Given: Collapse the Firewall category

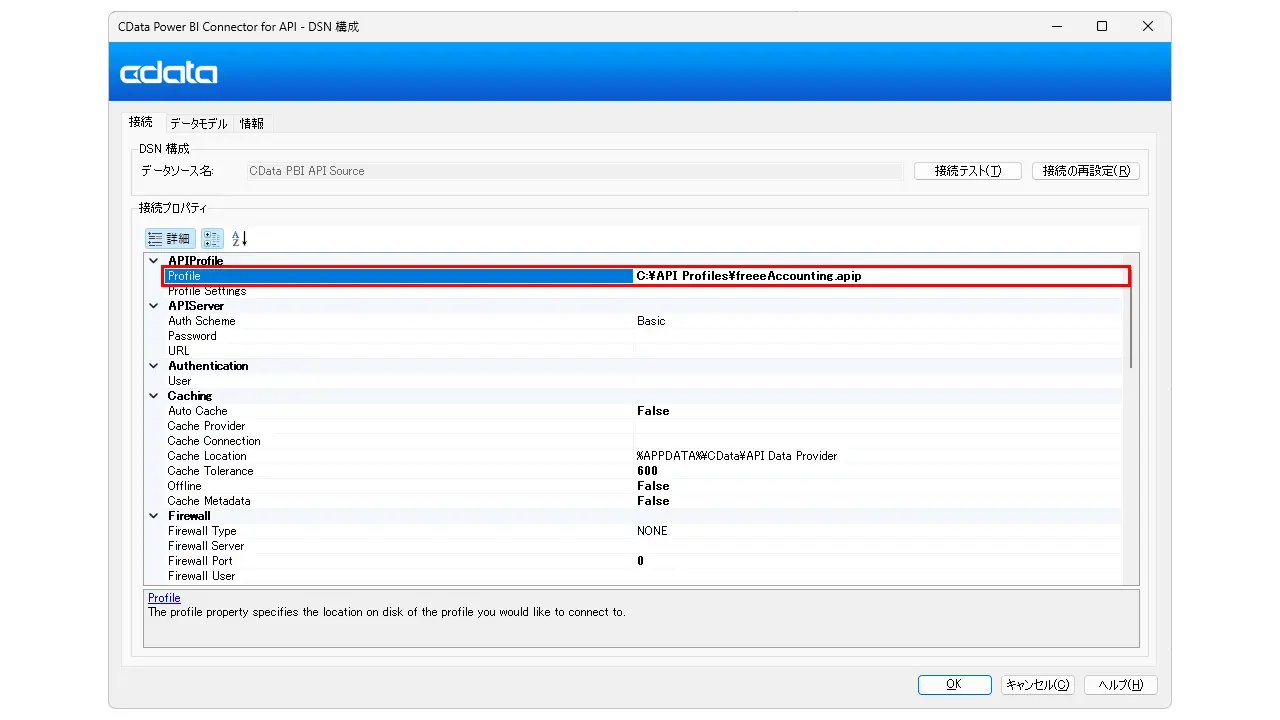Looking at the screenshot, I should [x=154, y=516].
